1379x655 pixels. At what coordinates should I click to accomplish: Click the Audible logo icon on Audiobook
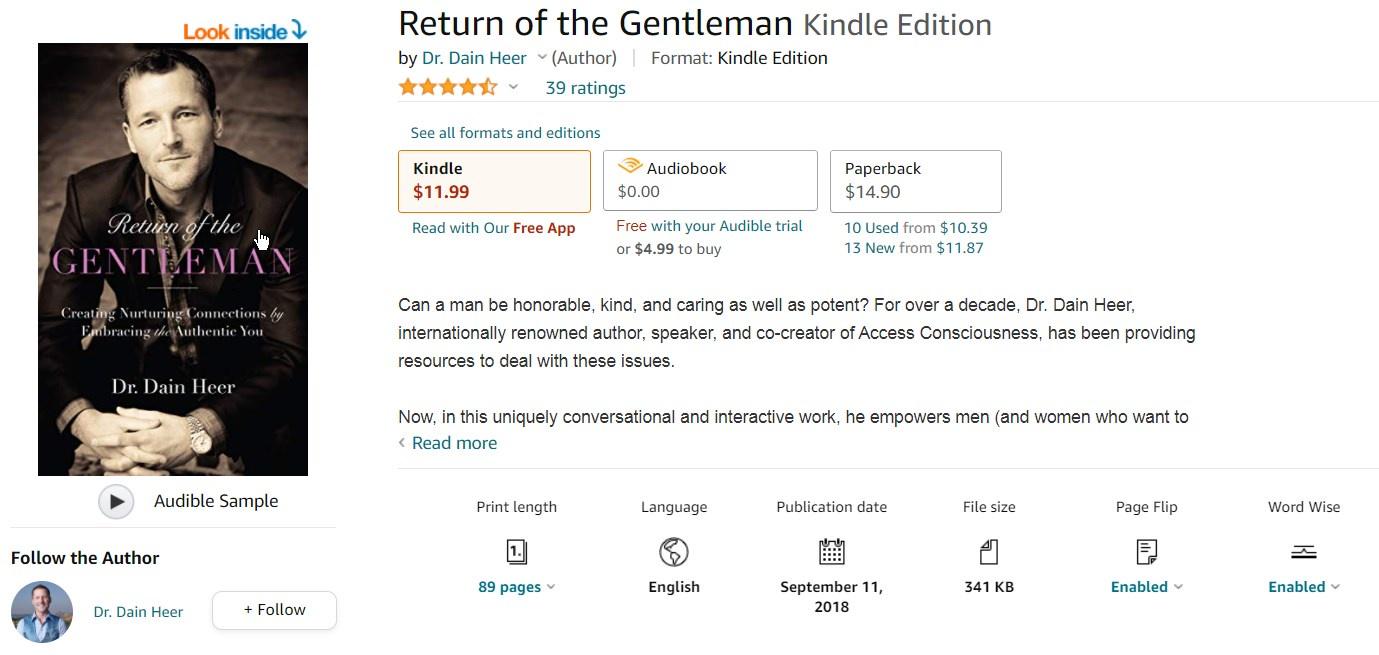click(630, 167)
